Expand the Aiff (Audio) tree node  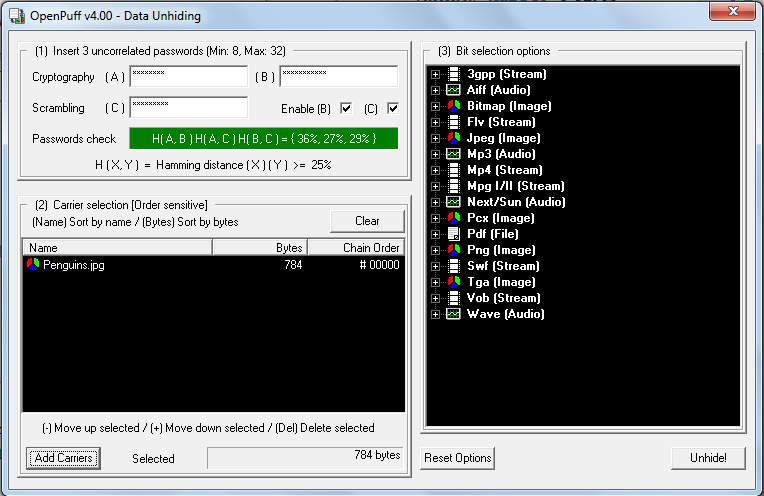click(x=436, y=91)
